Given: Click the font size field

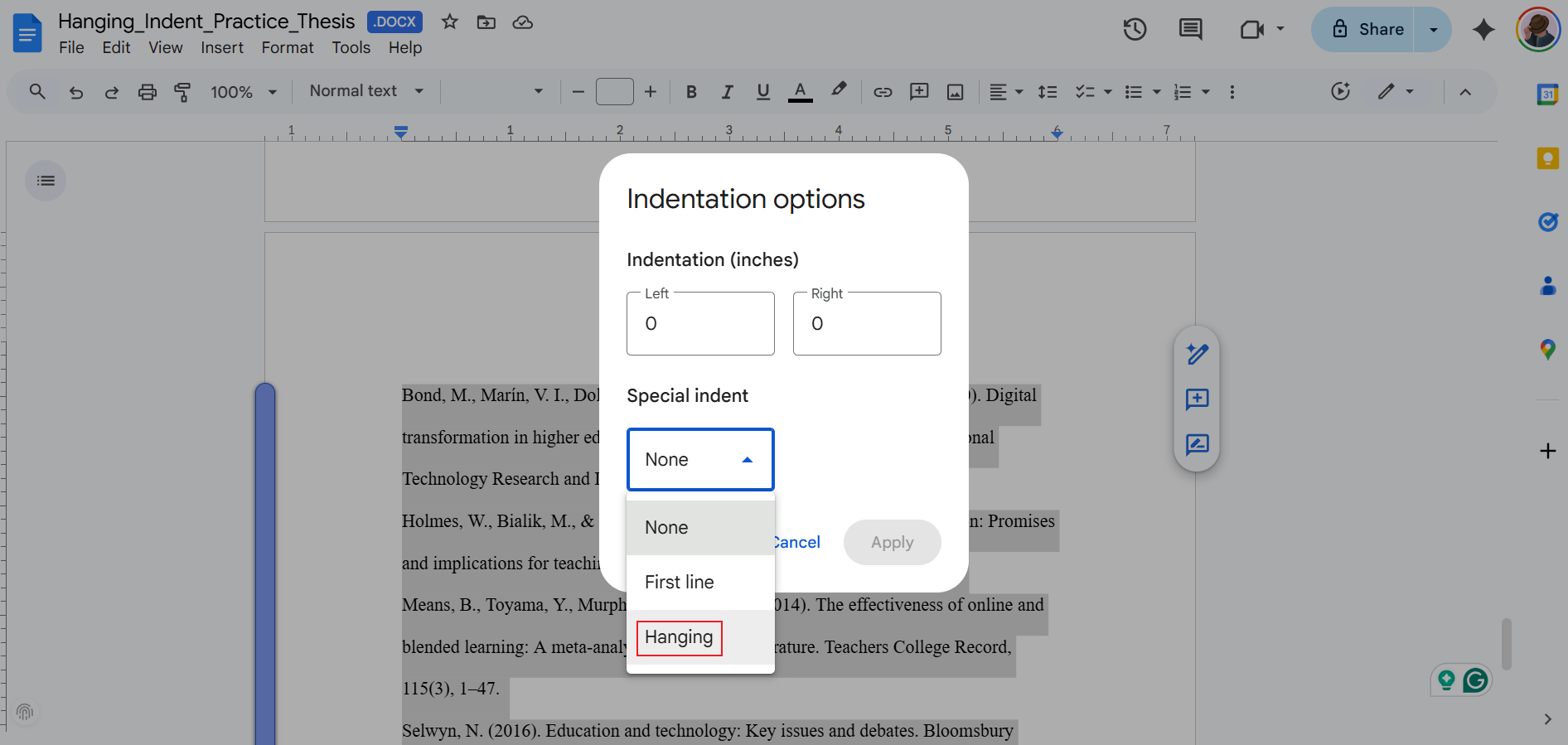Looking at the screenshot, I should pos(615,91).
